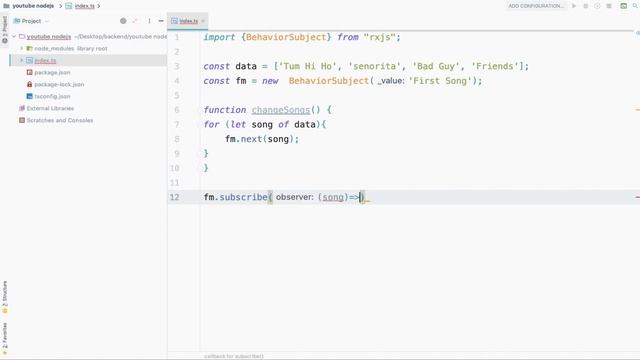Click index.ts in the navigation breadcrumb
Image resolution: width=640 pixels, height=360 pixels.
tap(84, 6)
